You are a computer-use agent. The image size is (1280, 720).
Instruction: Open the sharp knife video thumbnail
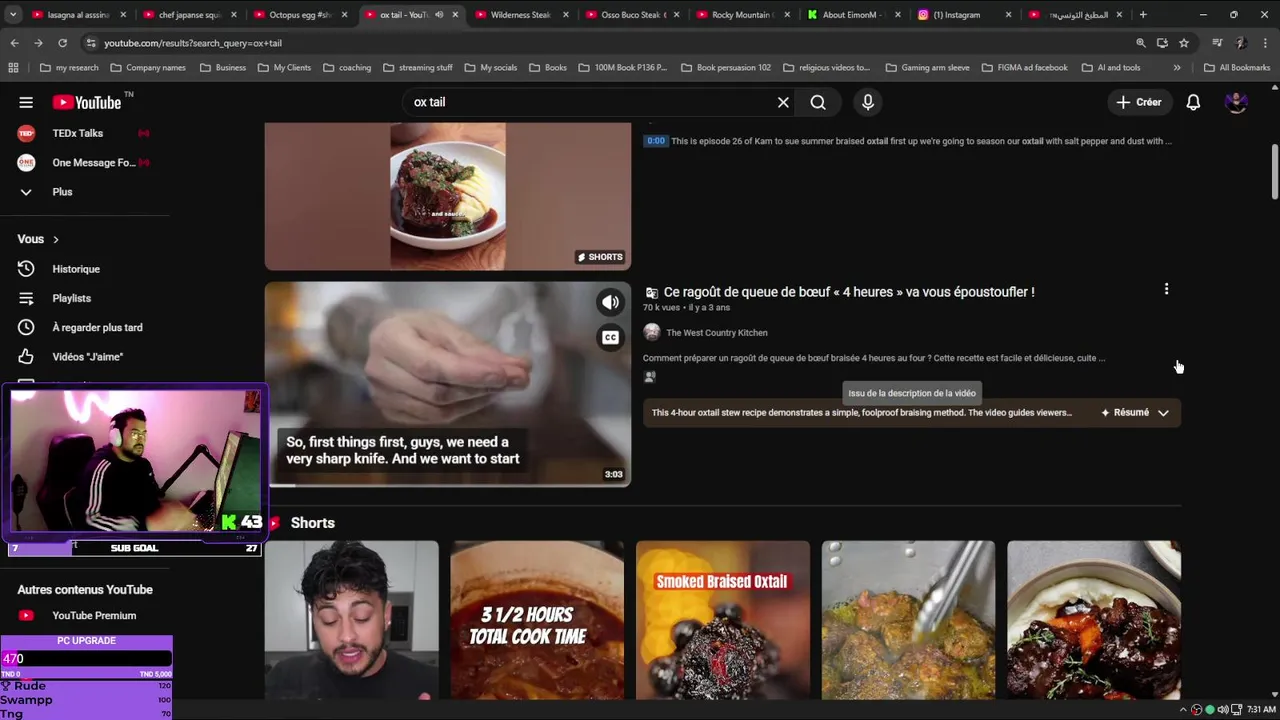click(x=448, y=384)
